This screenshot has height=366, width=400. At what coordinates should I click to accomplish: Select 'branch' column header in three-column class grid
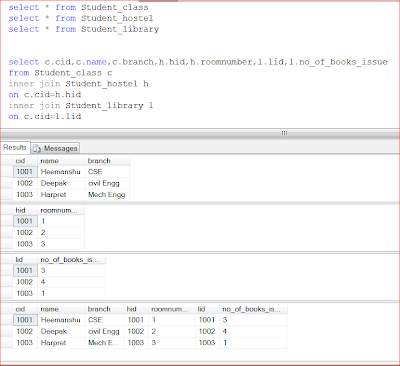click(107, 161)
